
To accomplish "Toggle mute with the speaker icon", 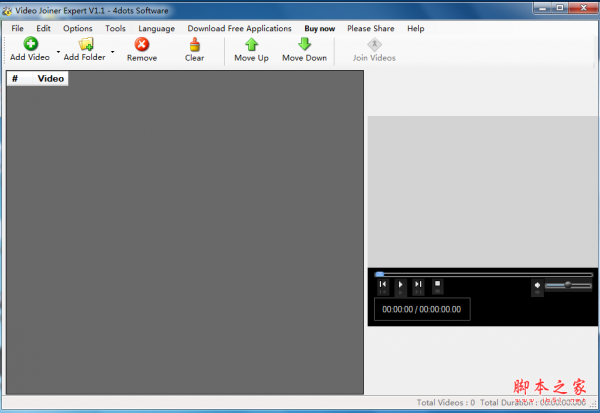I will tap(537, 286).
